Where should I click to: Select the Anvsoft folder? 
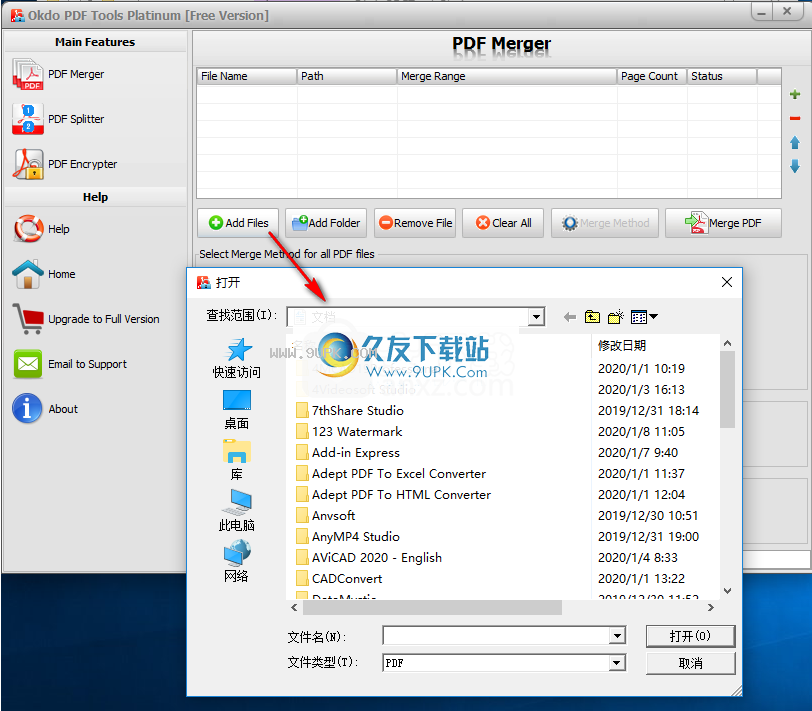[x=326, y=516]
